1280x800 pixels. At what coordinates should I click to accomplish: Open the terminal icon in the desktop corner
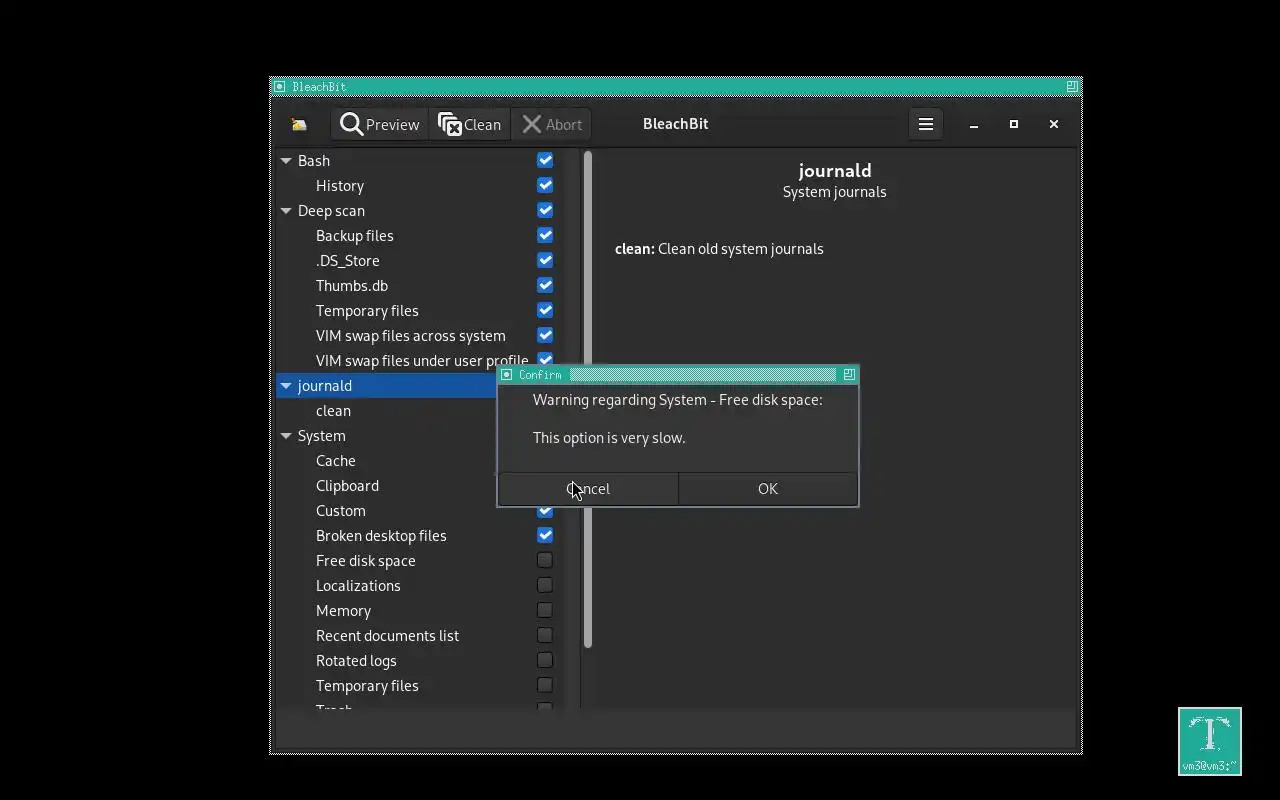click(1210, 741)
